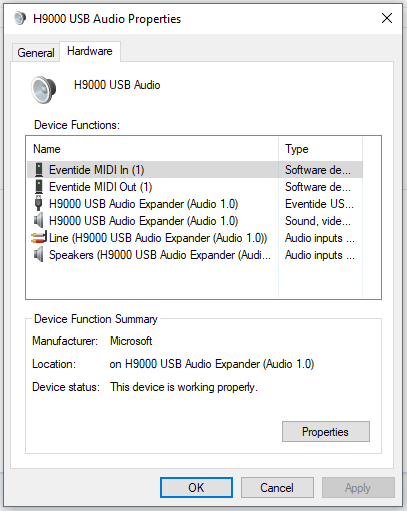This screenshot has width=407, height=511.
Task: Select the Speakers (H9000 USB Audio Expander) entry
Action: (x=195, y=255)
